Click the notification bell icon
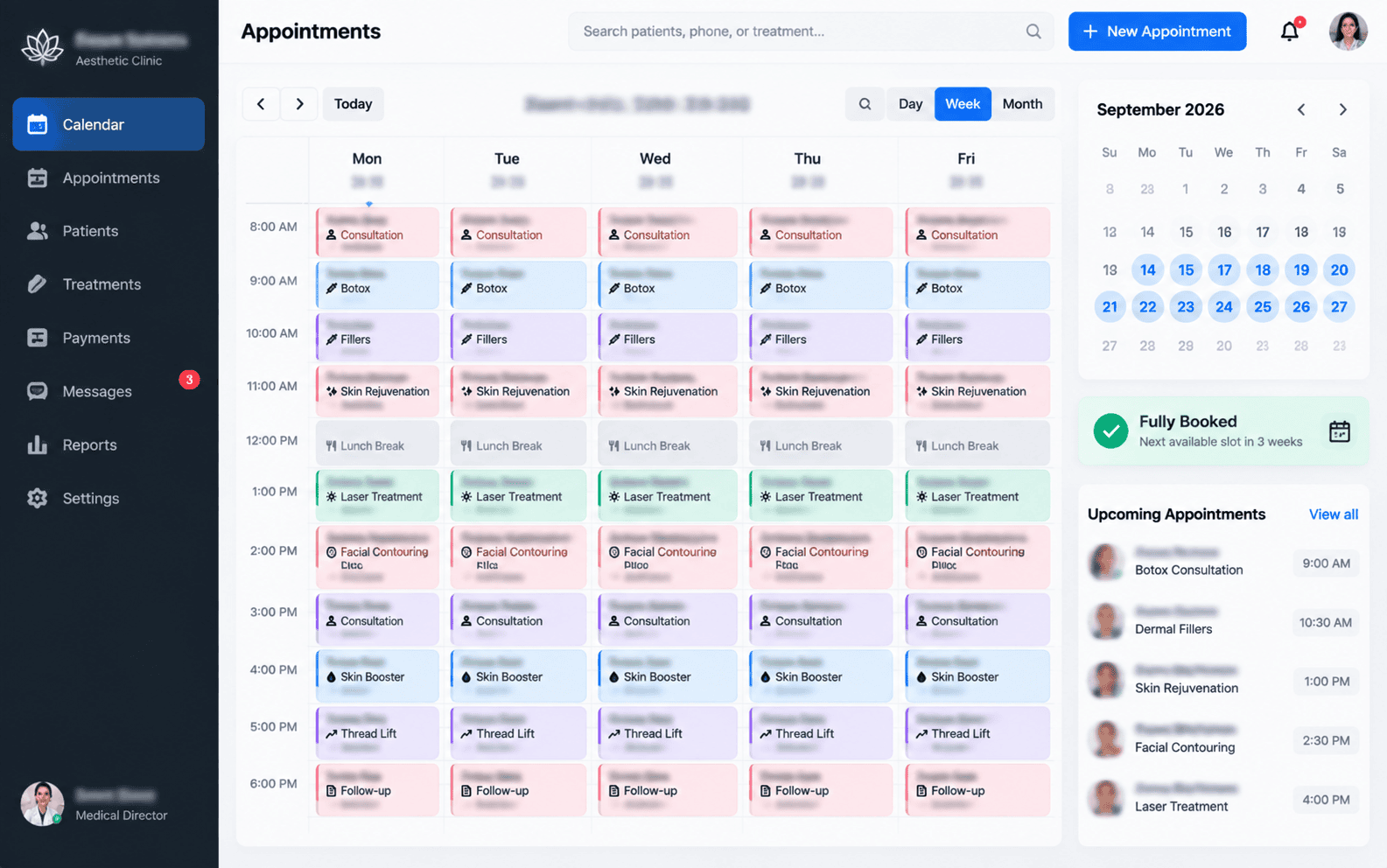Screen dimensions: 1387x868 (x=1290, y=31)
